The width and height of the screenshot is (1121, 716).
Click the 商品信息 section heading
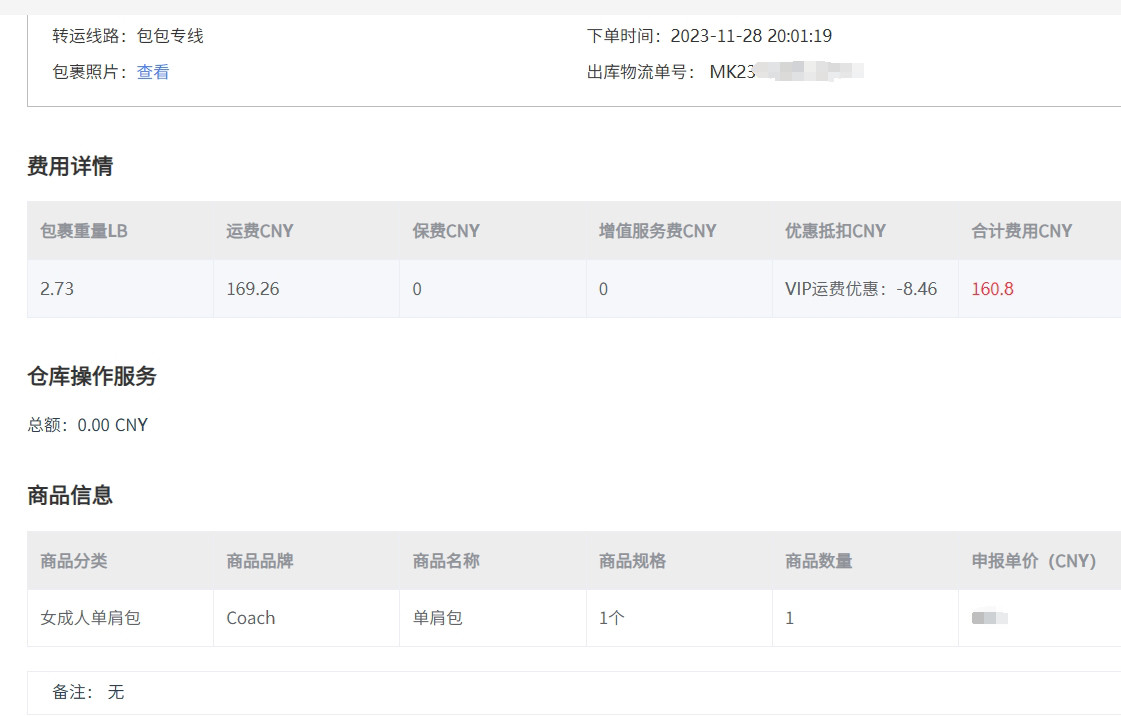tap(69, 495)
